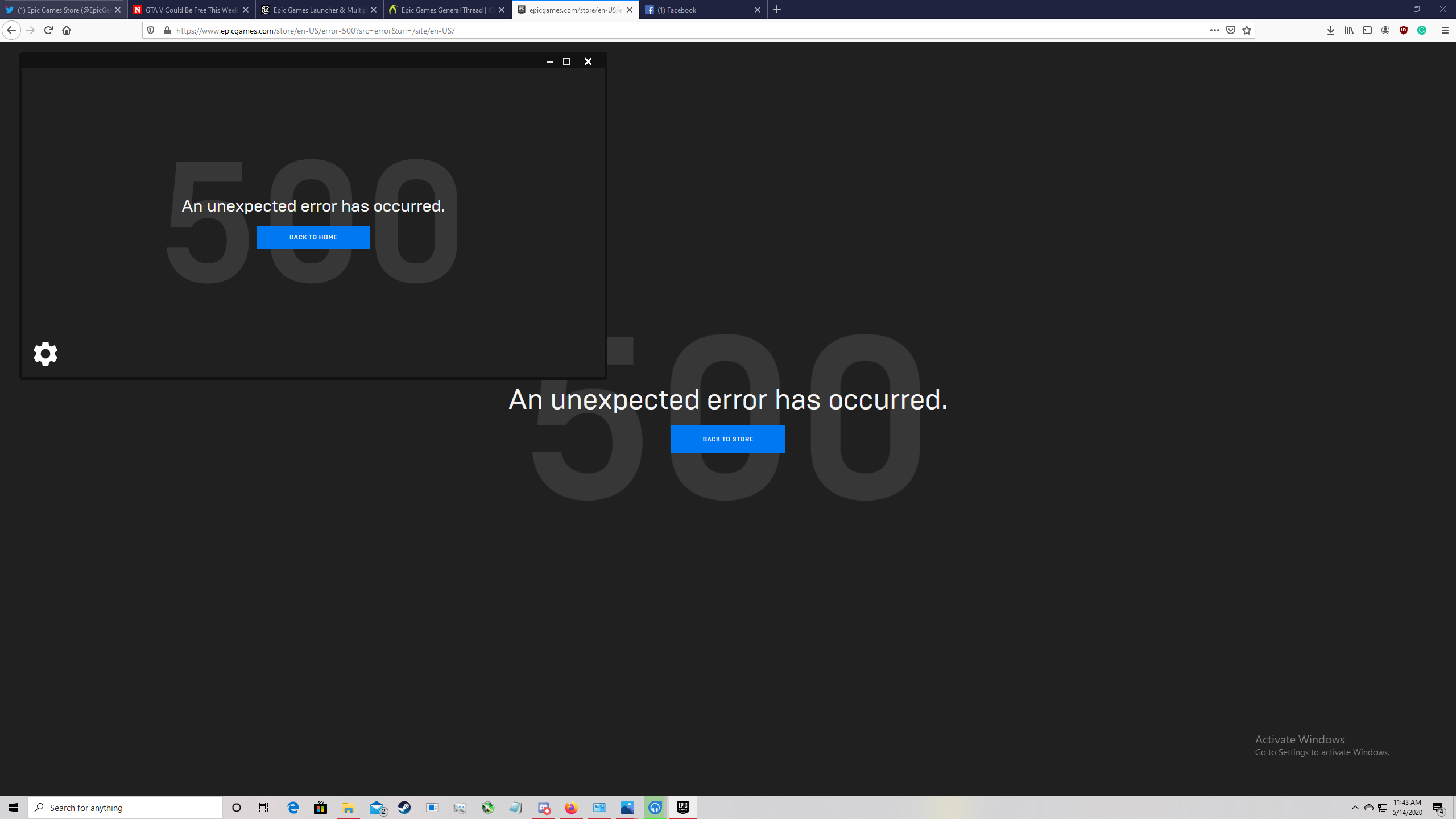Open the Grammarly extension
Image resolution: width=1456 pixels, height=819 pixels.
(1422, 30)
